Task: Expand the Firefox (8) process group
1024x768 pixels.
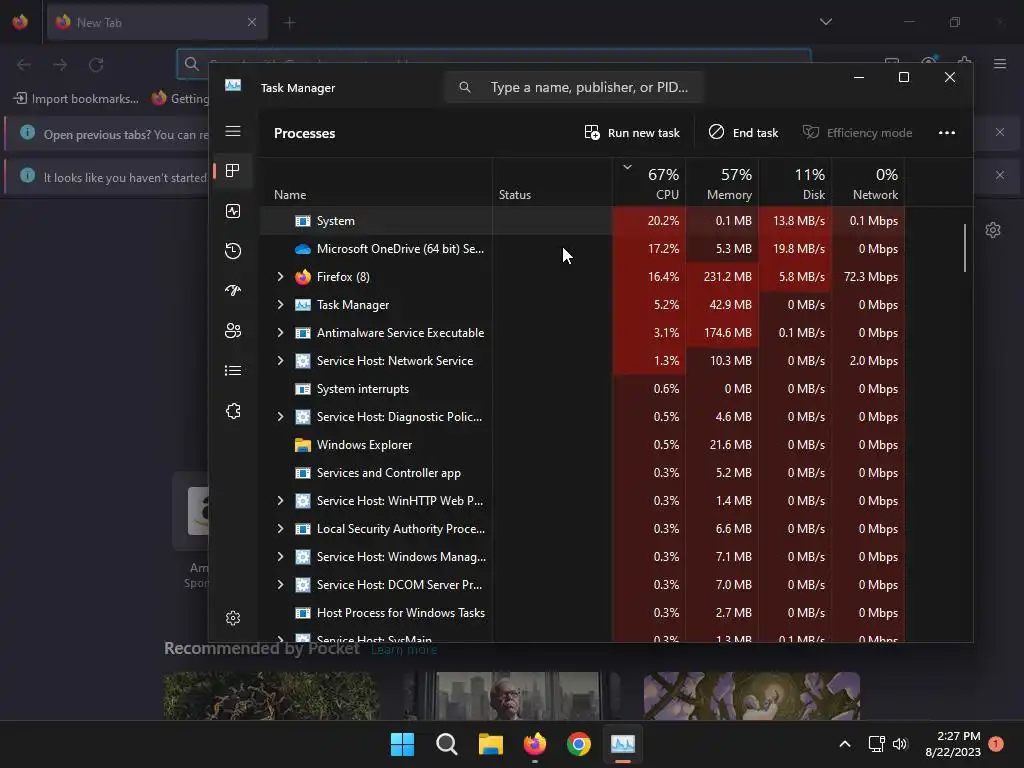Action: (280, 277)
